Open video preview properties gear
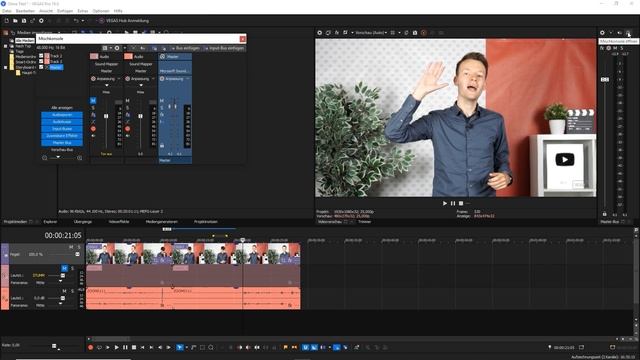Viewport: 640px width, 360px height. pos(320,33)
